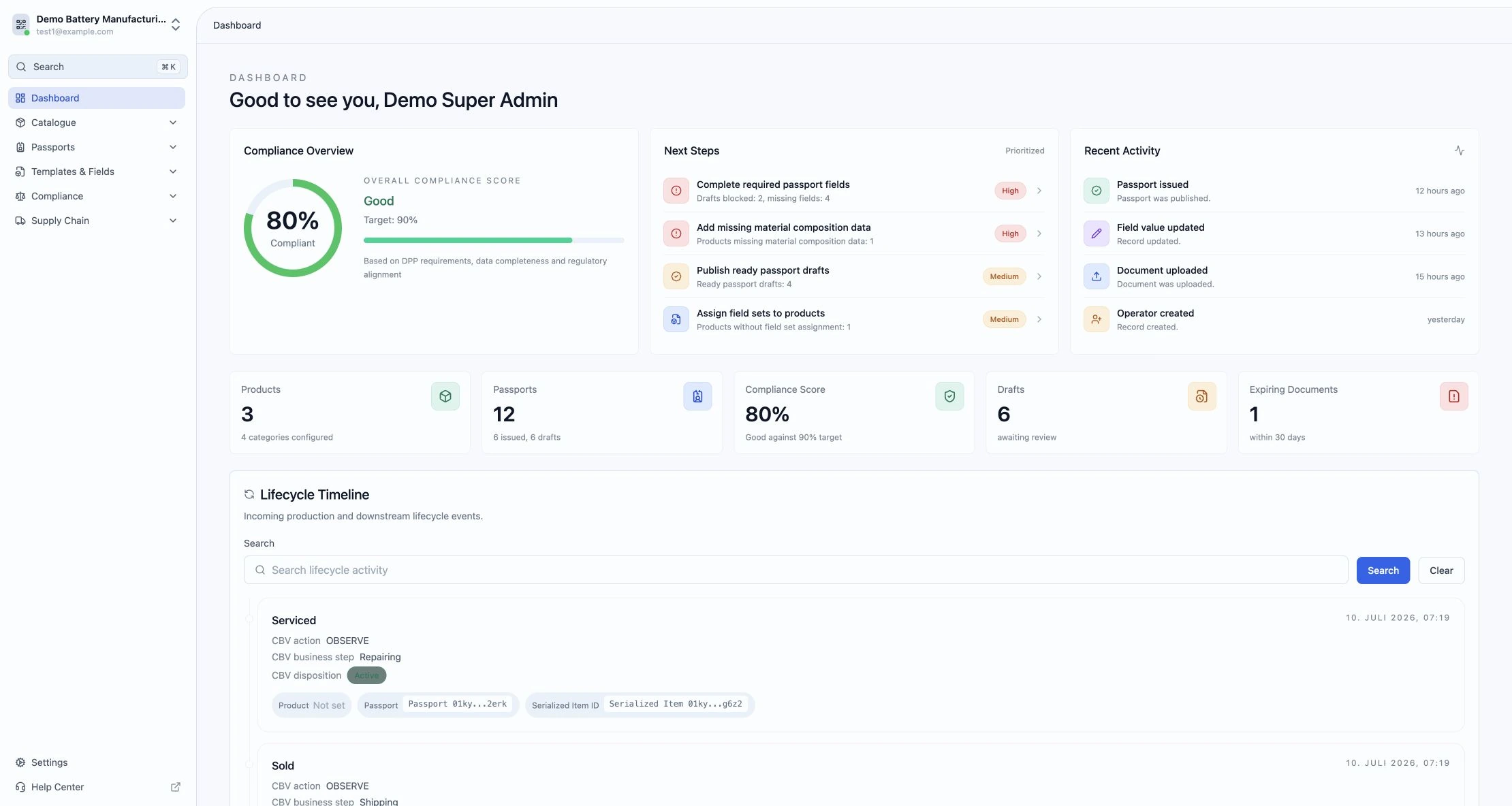The width and height of the screenshot is (1512, 806).
Task: Expand the Compliance chevron
Action: 173,196
